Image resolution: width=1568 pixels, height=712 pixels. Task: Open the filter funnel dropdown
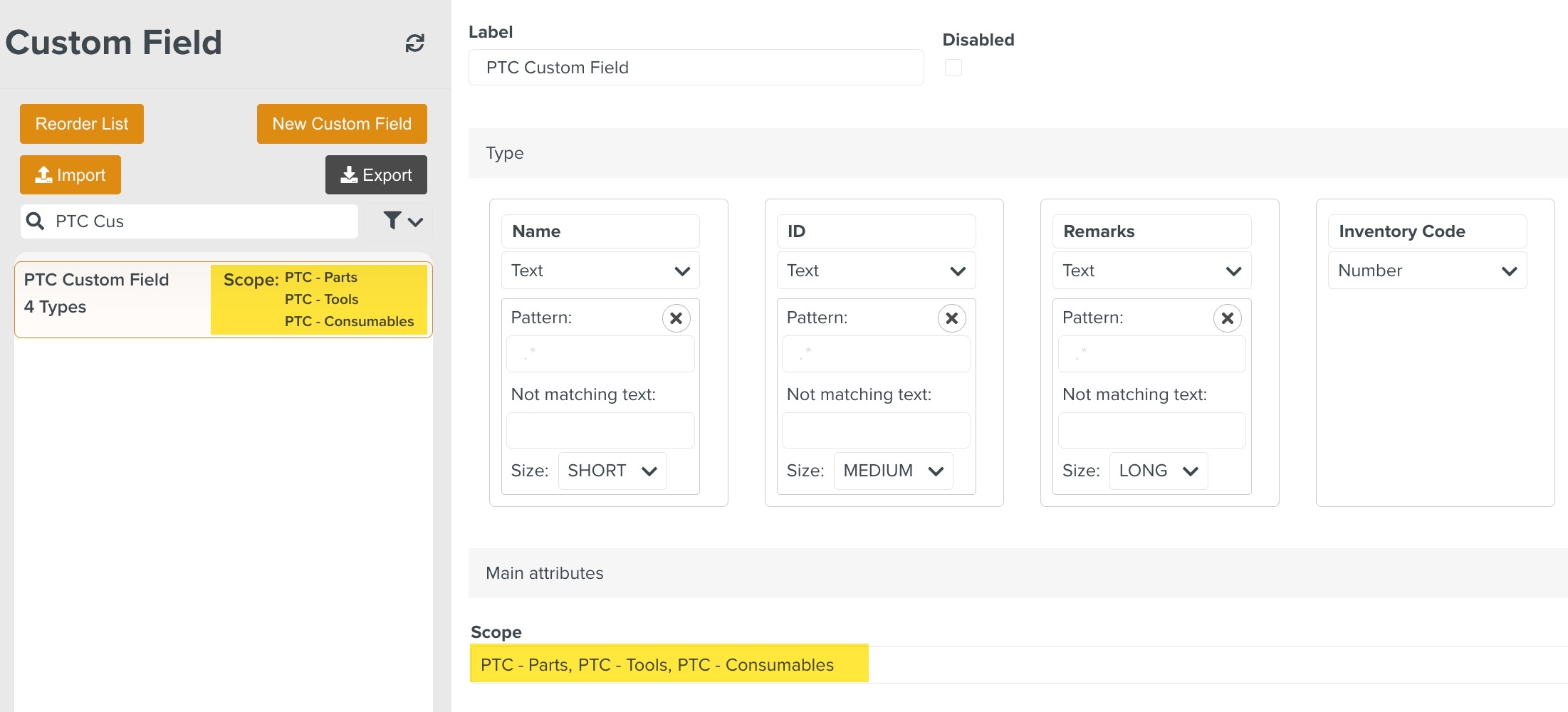[402, 221]
